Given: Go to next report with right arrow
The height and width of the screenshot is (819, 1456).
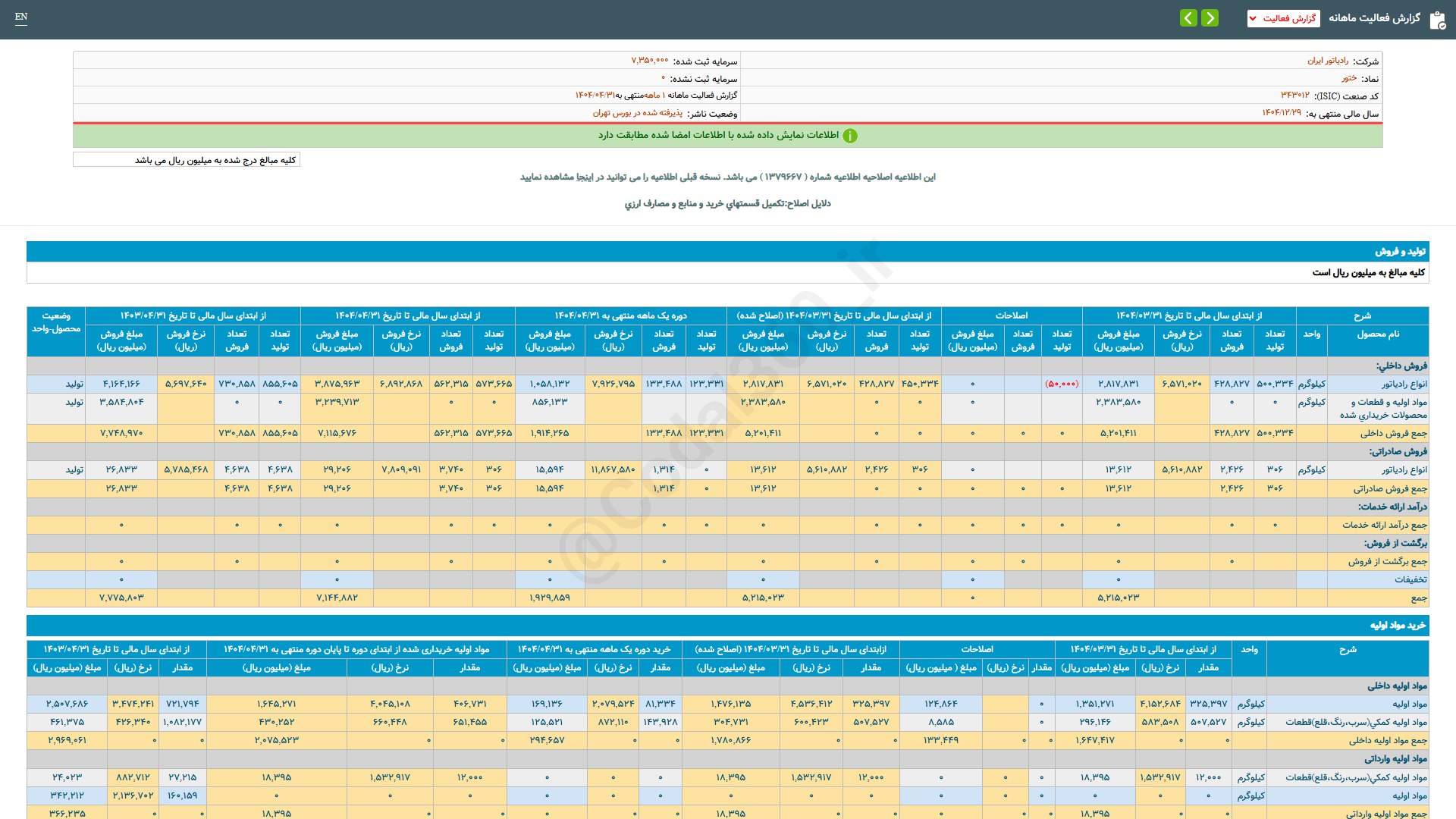Looking at the screenshot, I should [1210, 17].
